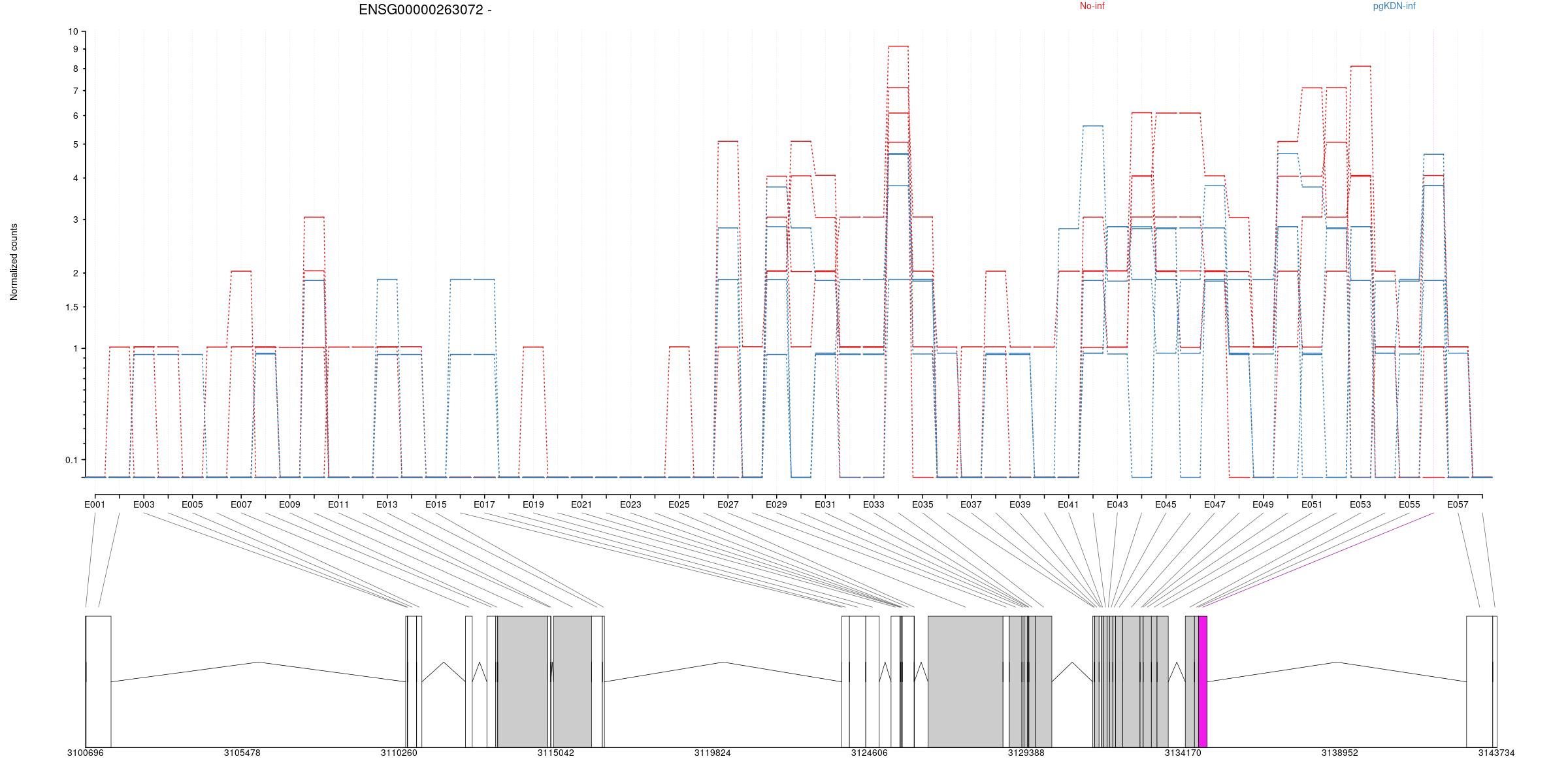Click the exon label E019

533,504
